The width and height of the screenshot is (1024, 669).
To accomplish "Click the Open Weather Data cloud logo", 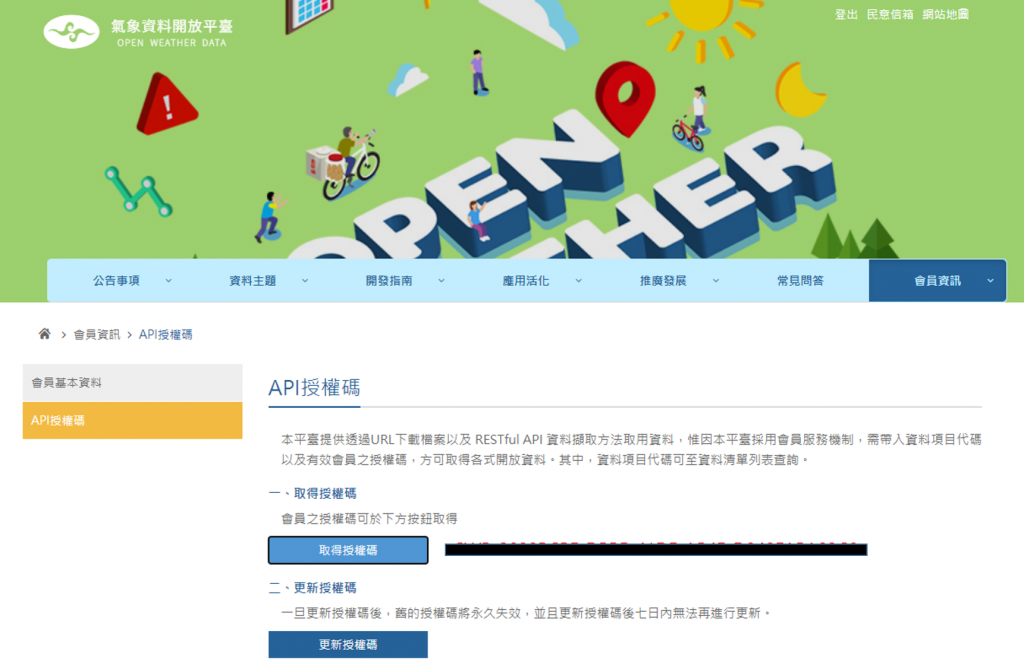I will click(x=71, y=31).
